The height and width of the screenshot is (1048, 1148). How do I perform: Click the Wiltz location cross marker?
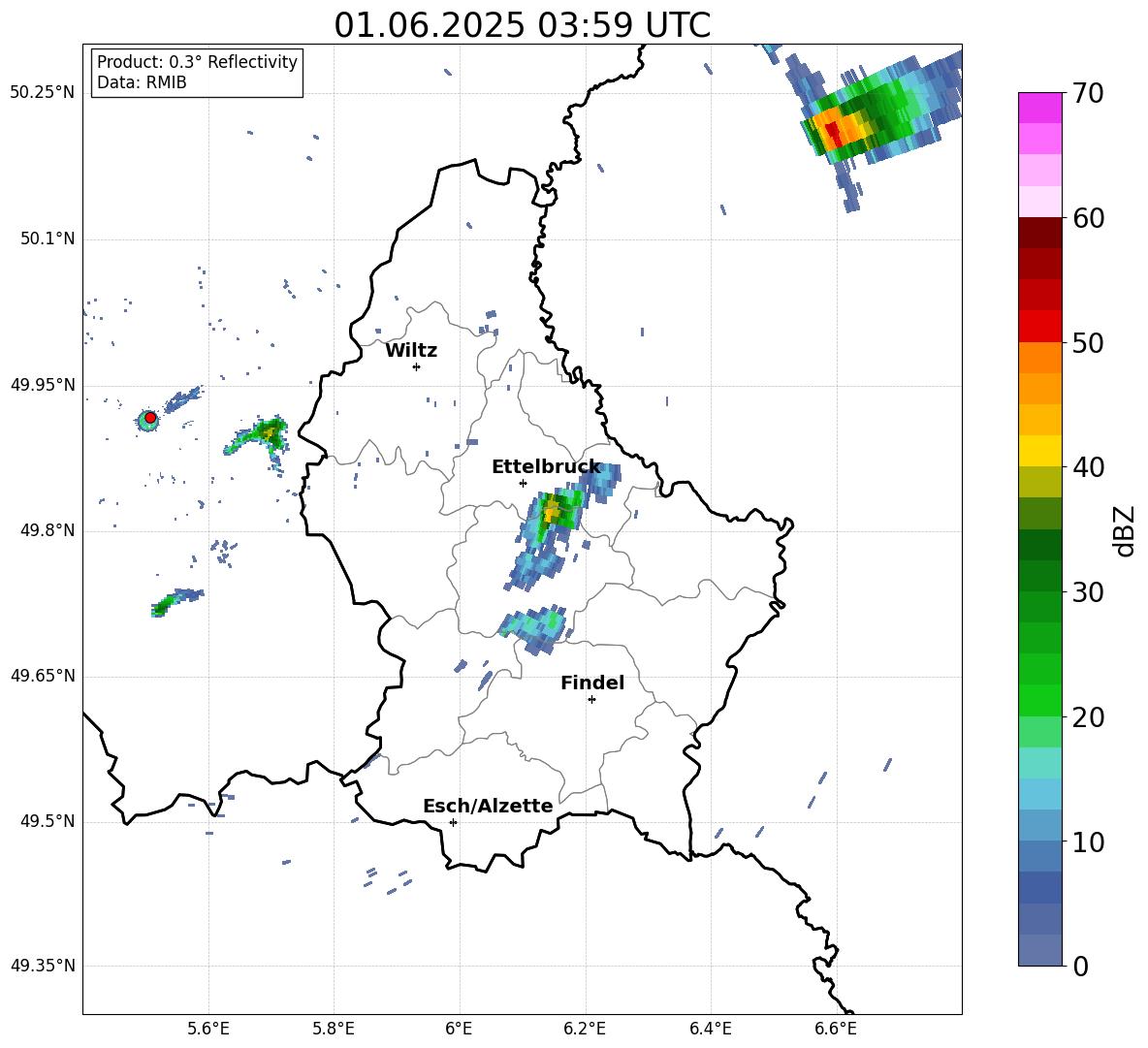416,366
